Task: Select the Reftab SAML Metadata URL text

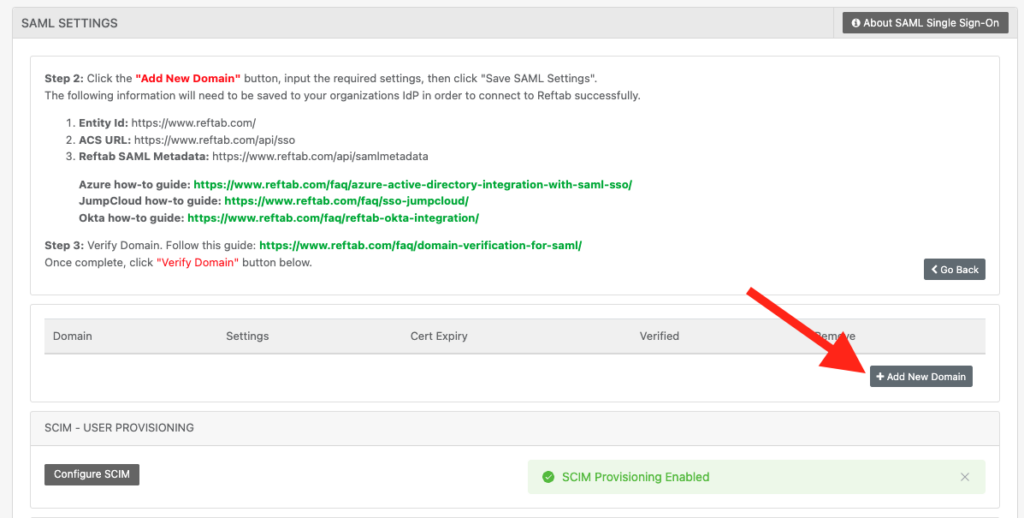Action: tap(320, 156)
